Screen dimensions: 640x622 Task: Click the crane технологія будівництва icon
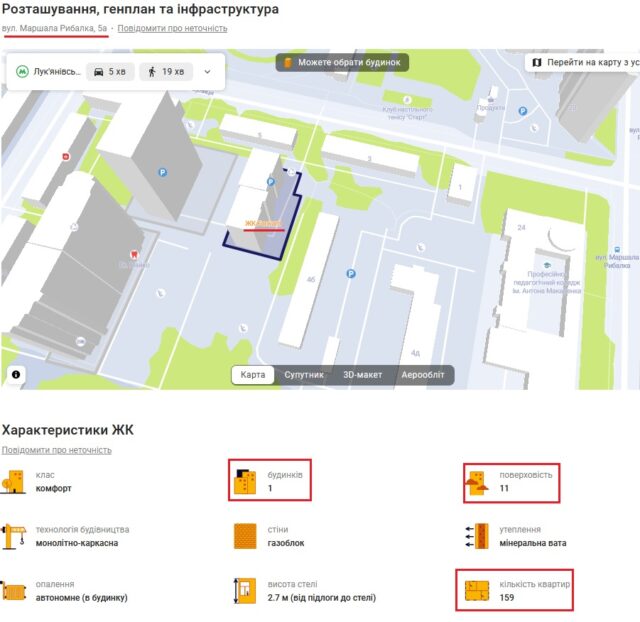click(14, 536)
